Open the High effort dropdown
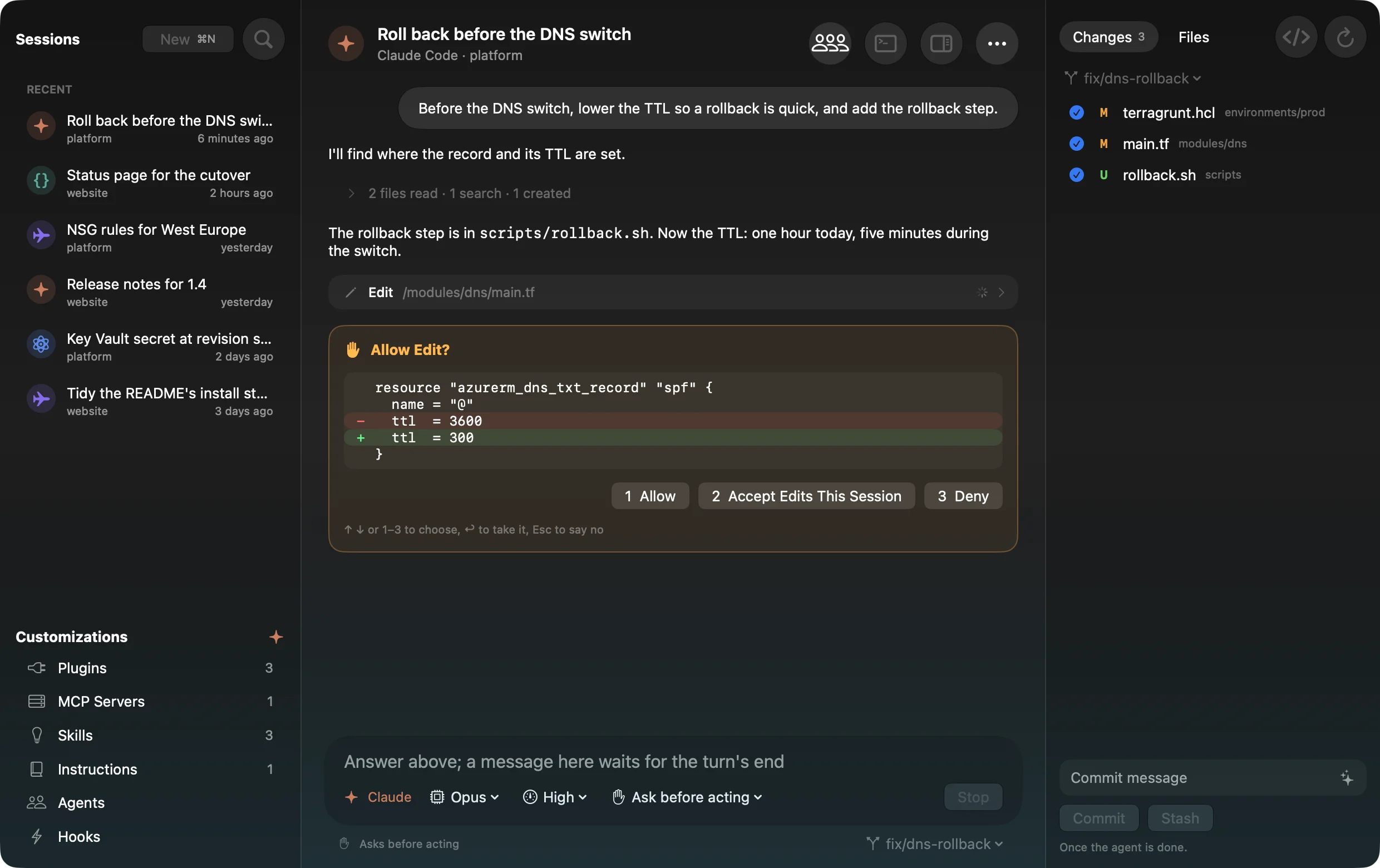Screen dimensions: 1380x868 pos(555,796)
